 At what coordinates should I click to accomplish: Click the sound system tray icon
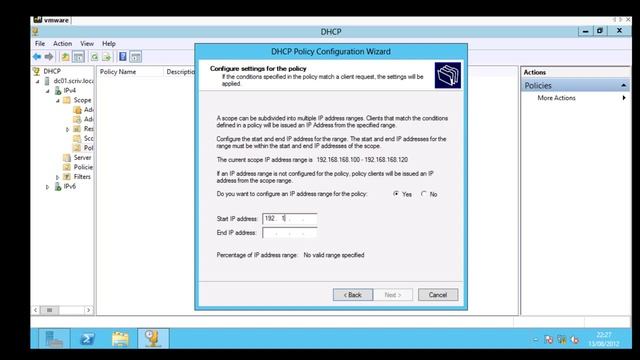(575, 340)
